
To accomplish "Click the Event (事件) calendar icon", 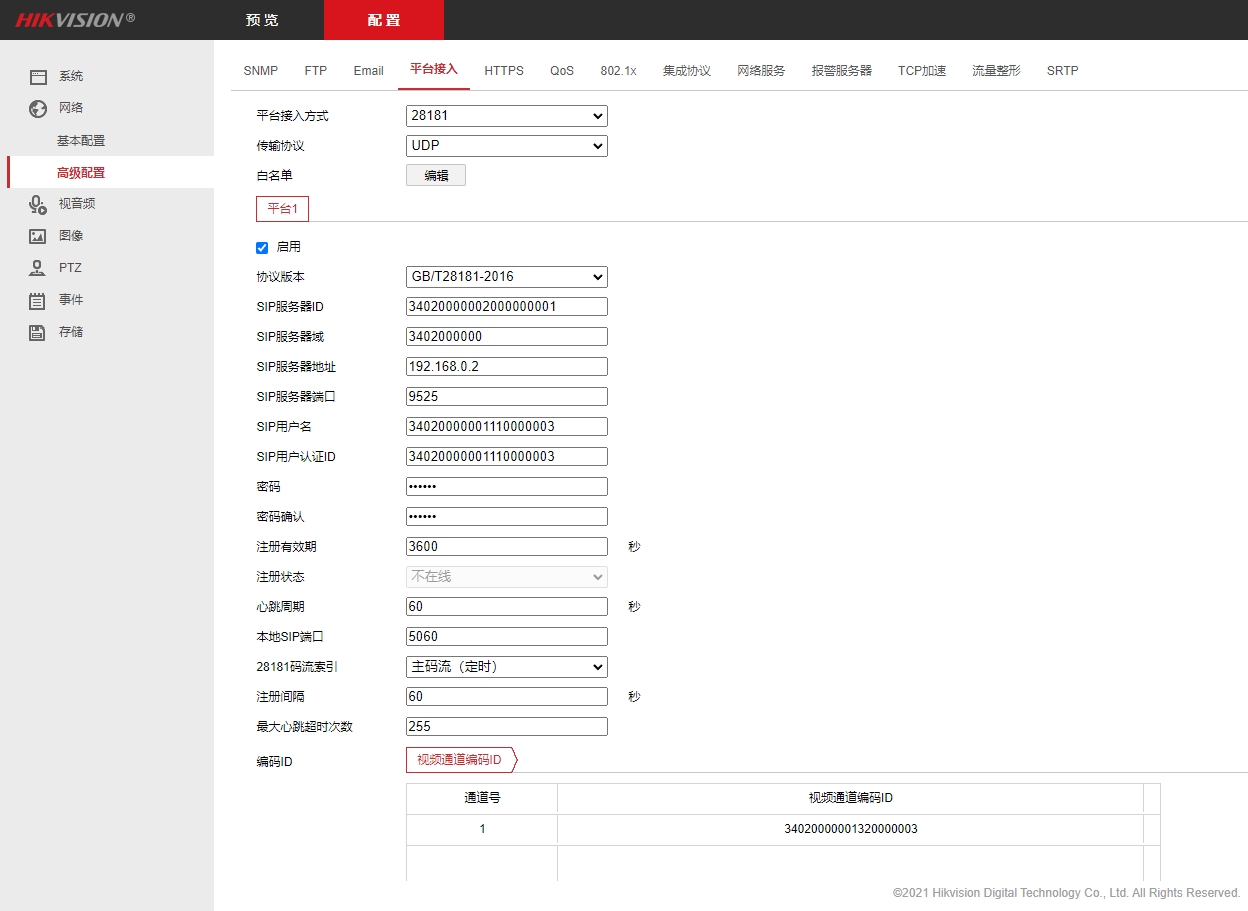I will (x=38, y=301).
